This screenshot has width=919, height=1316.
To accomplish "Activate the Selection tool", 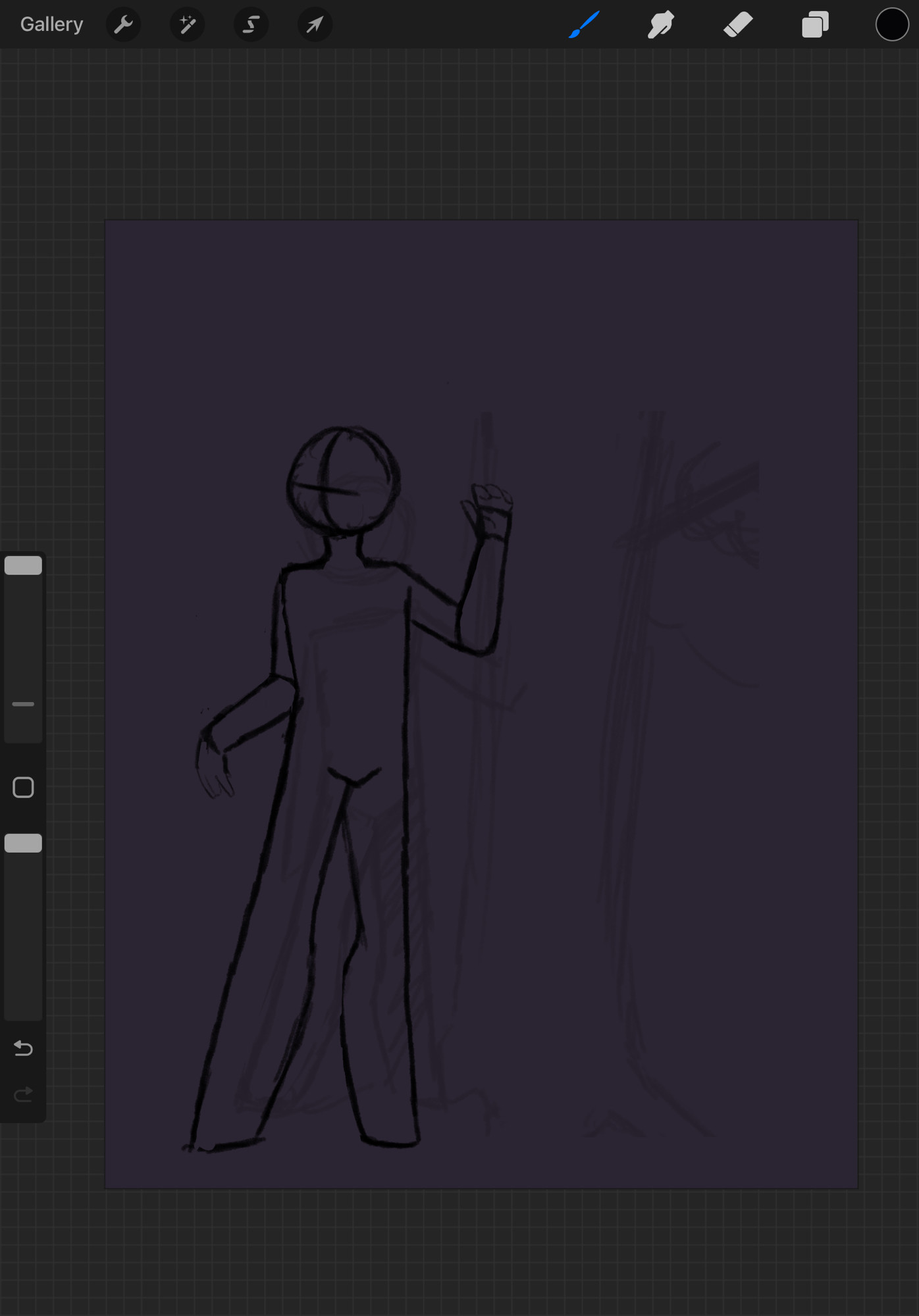I will tap(251, 24).
